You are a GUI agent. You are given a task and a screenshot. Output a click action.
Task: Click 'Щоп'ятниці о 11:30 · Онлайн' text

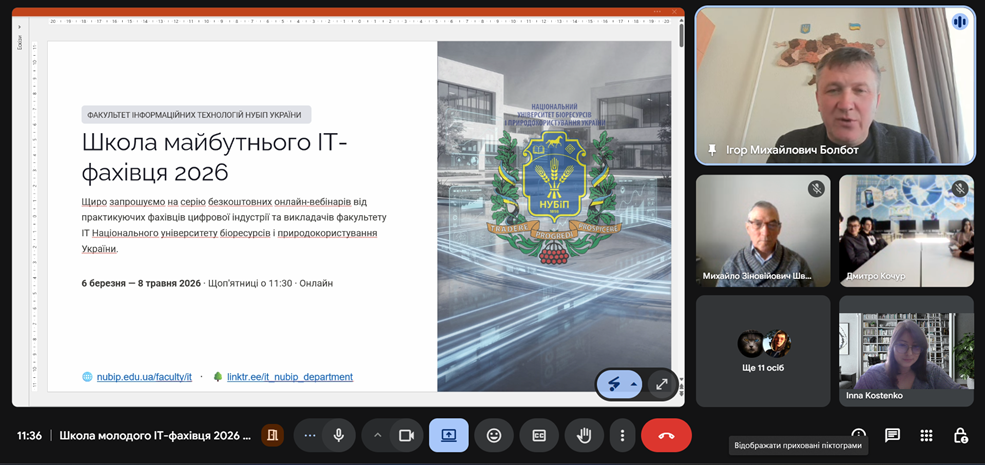270,283
